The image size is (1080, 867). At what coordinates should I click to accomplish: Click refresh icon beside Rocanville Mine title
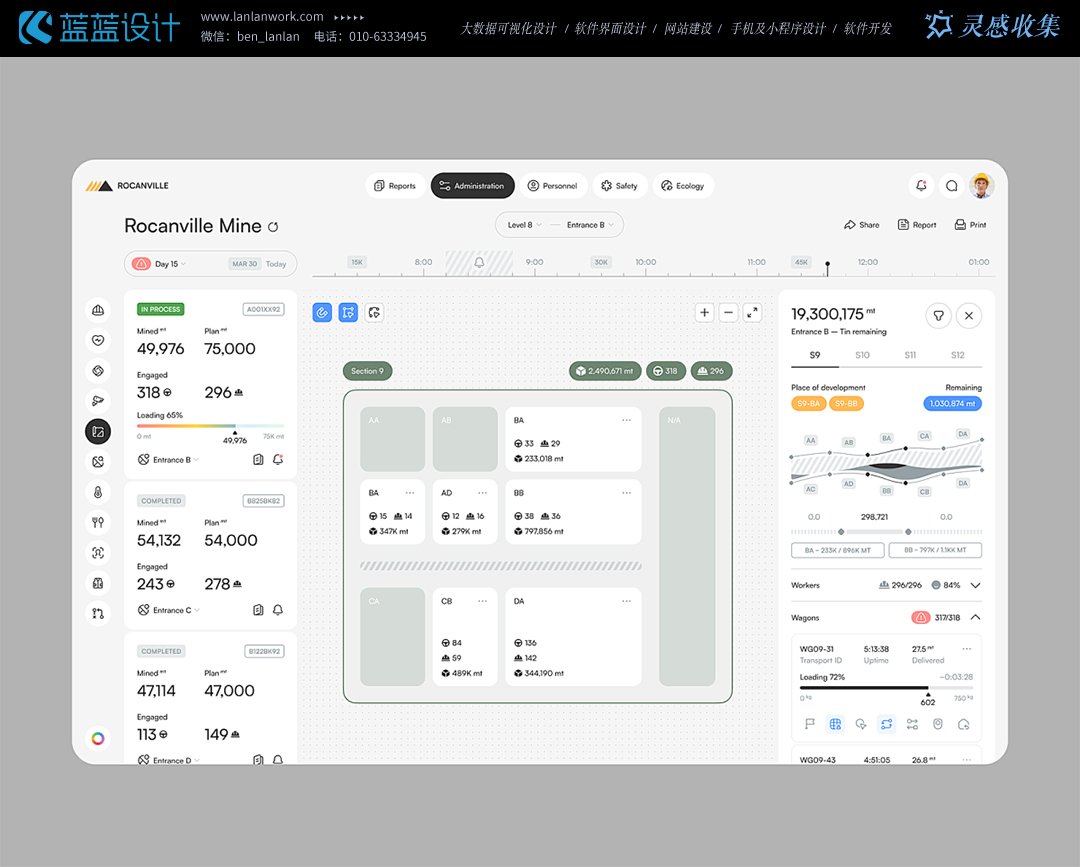273,227
